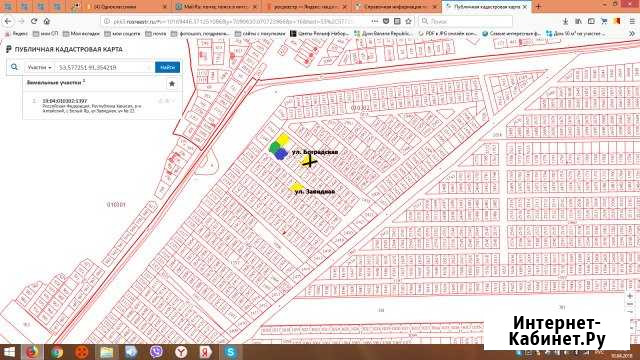The width and height of the screenshot is (640, 360).
Task: Open Skype from the taskbar
Action: click(231, 352)
